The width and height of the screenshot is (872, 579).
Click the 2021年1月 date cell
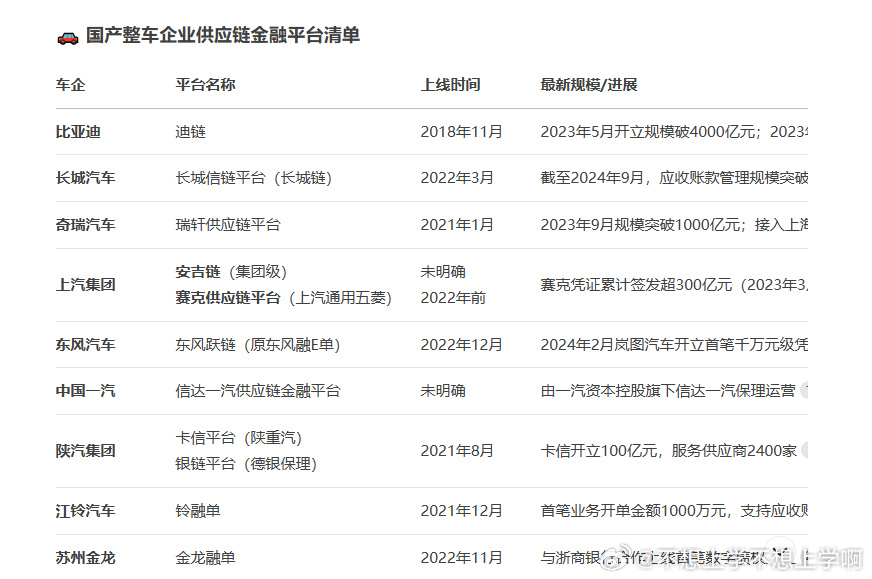tap(457, 225)
